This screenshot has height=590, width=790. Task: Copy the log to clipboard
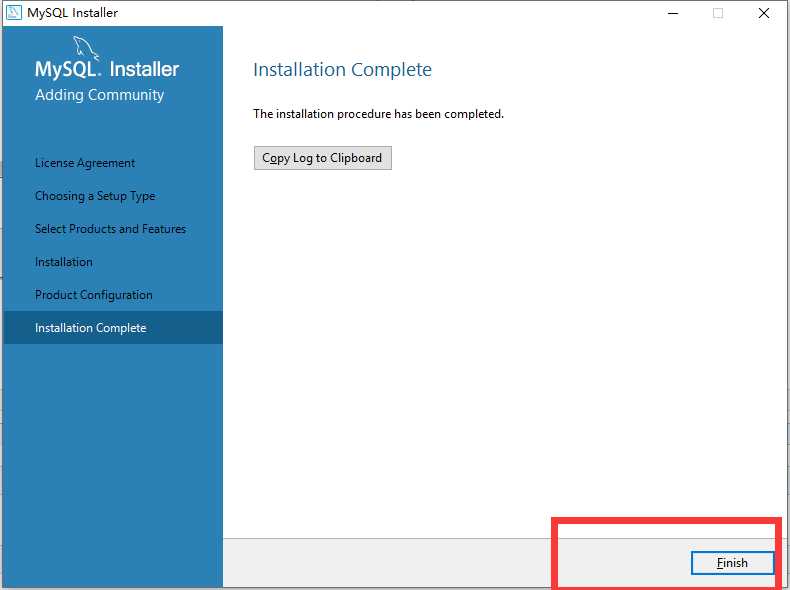322,158
